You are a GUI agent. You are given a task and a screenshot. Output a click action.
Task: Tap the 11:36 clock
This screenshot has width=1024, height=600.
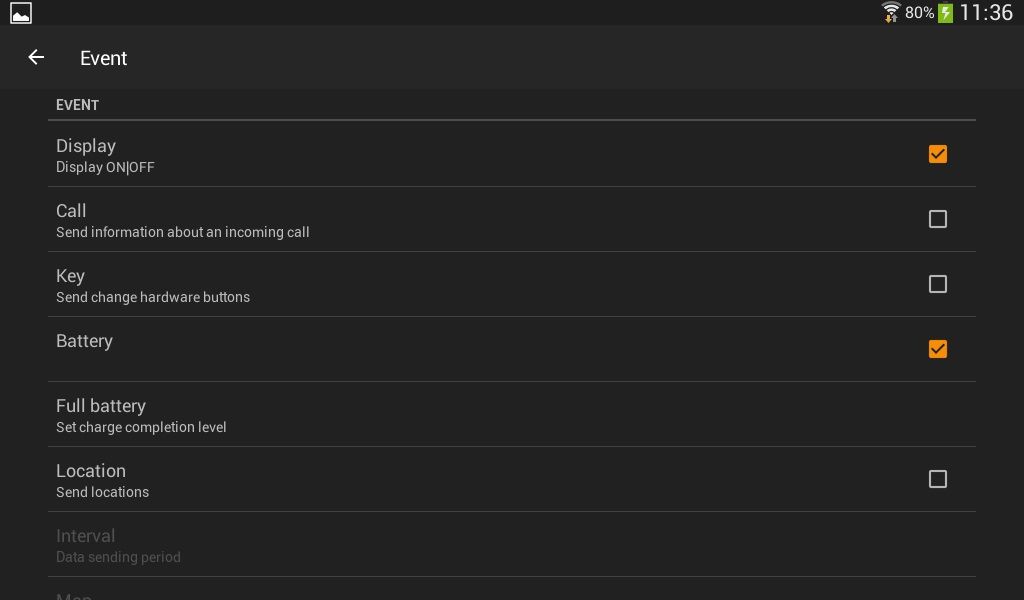click(985, 13)
